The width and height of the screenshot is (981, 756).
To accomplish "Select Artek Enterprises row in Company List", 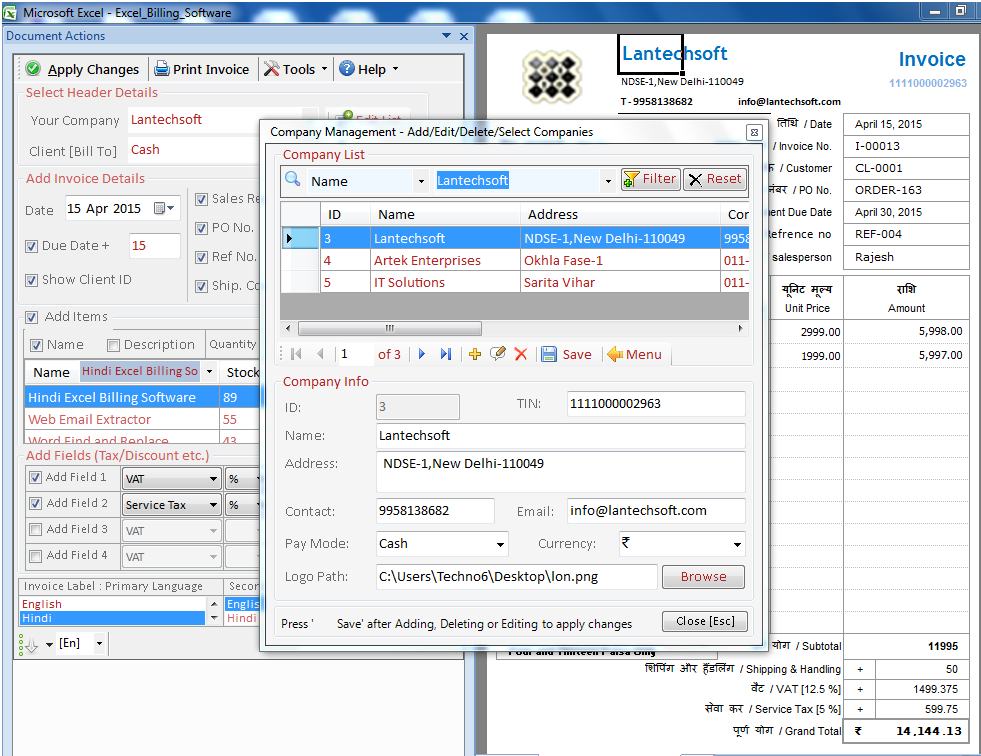I will coord(514,260).
